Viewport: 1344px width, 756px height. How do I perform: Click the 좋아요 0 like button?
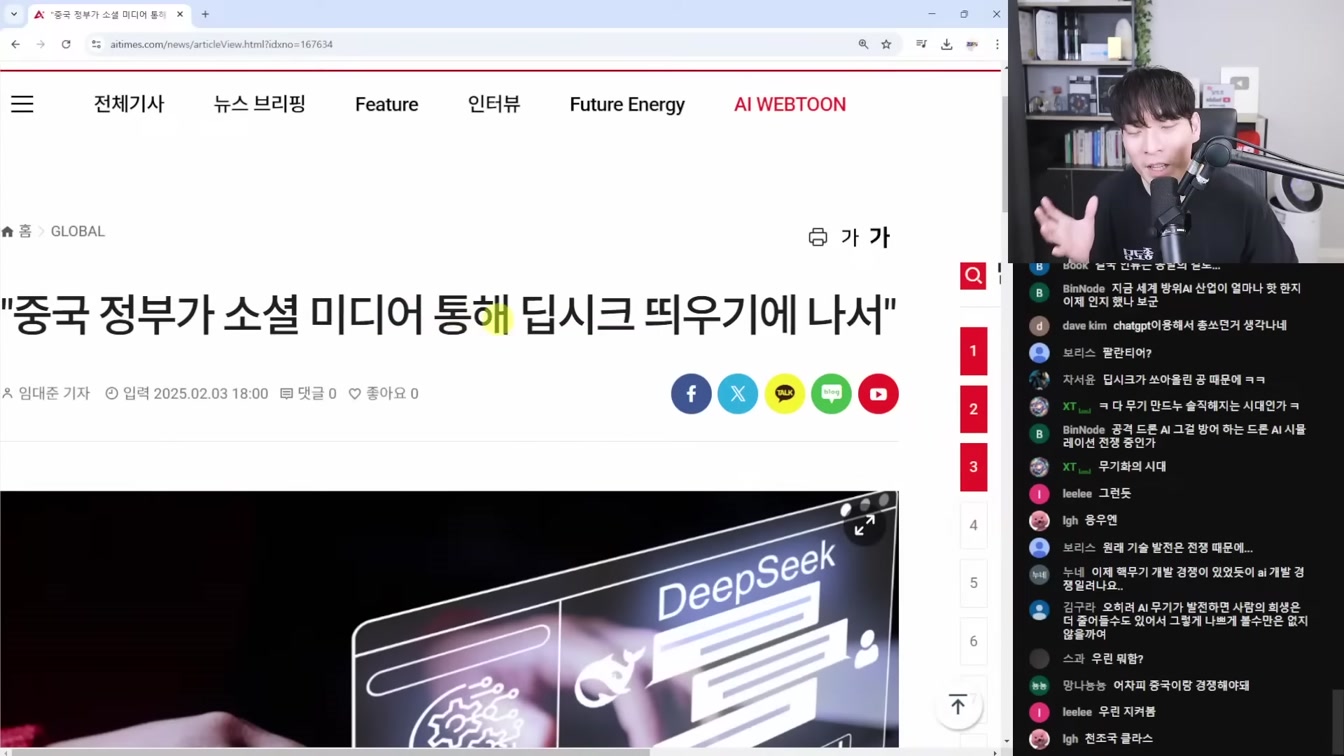[x=383, y=394]
